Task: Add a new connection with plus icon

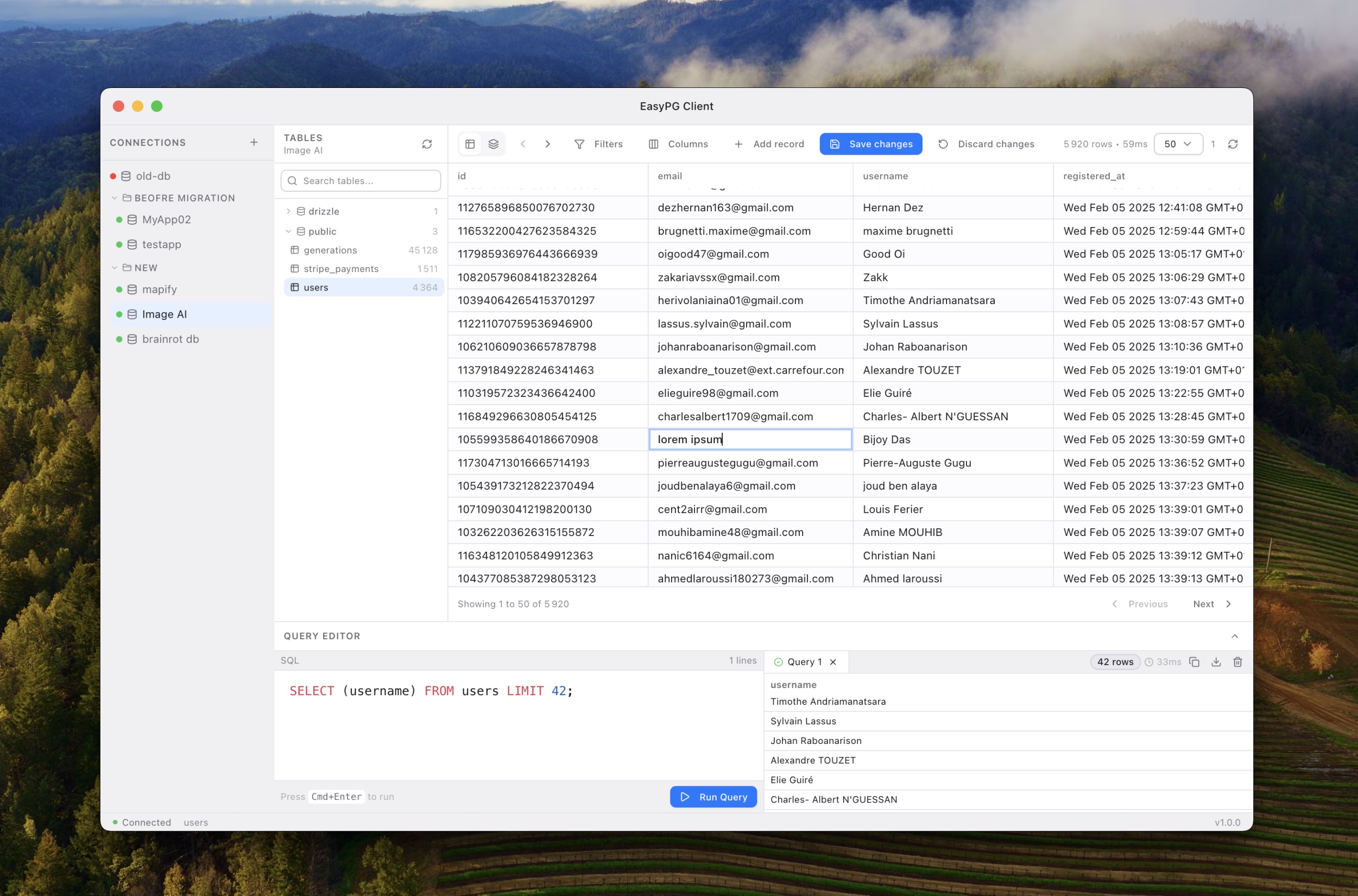Action: point(254,142)
